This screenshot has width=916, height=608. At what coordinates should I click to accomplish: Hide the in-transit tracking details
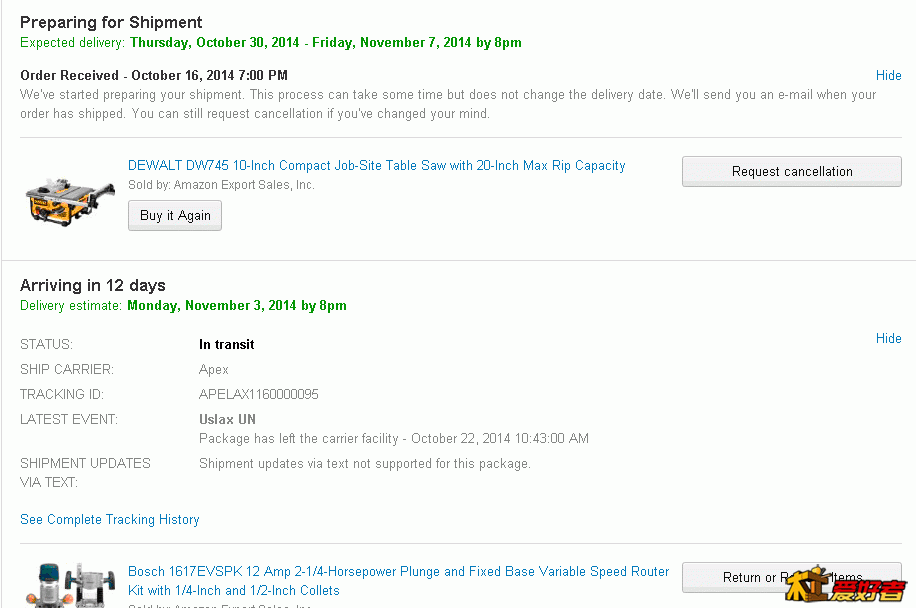click(x=889, y=338)
